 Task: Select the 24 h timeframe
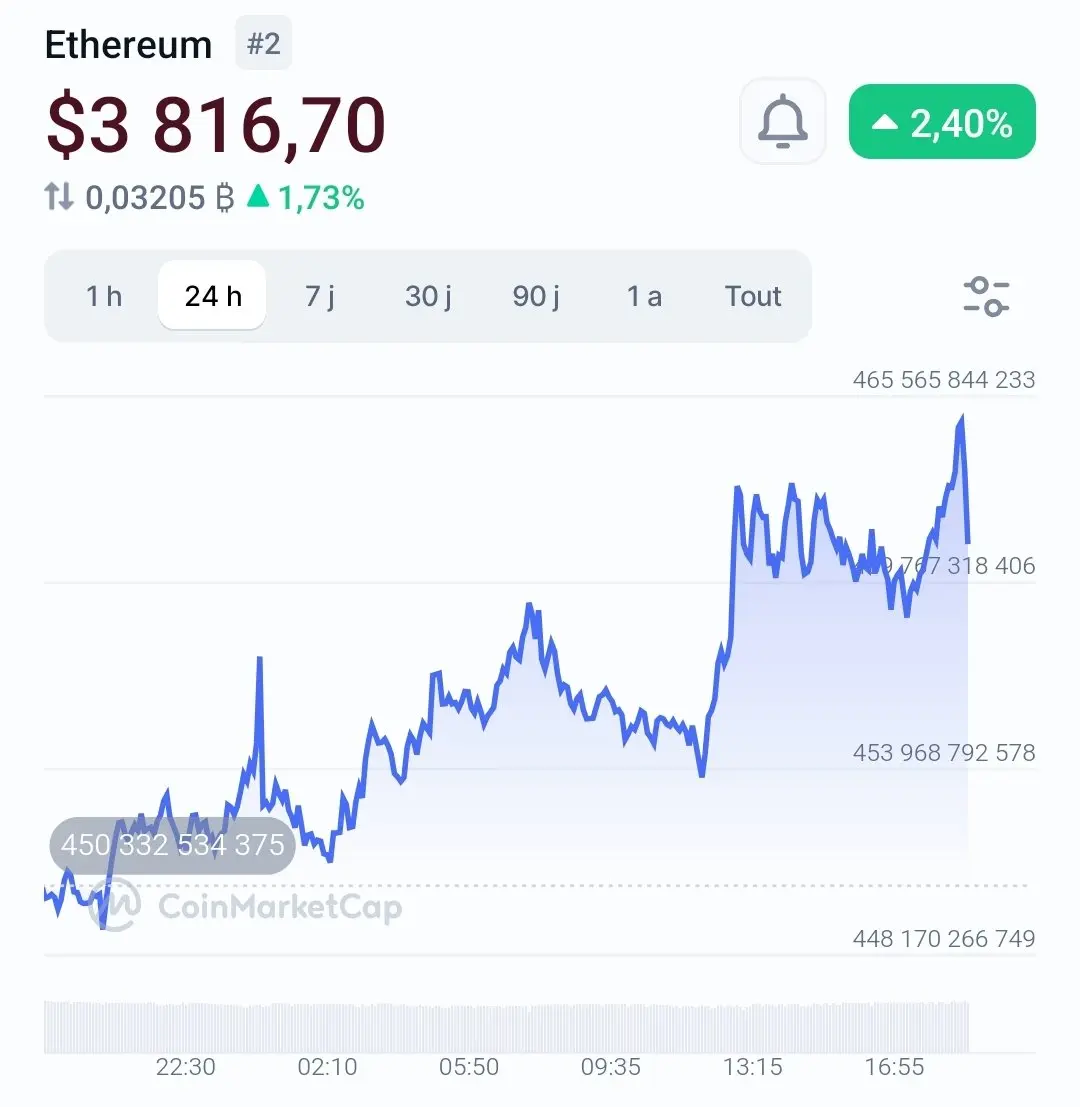coord(212,296)
